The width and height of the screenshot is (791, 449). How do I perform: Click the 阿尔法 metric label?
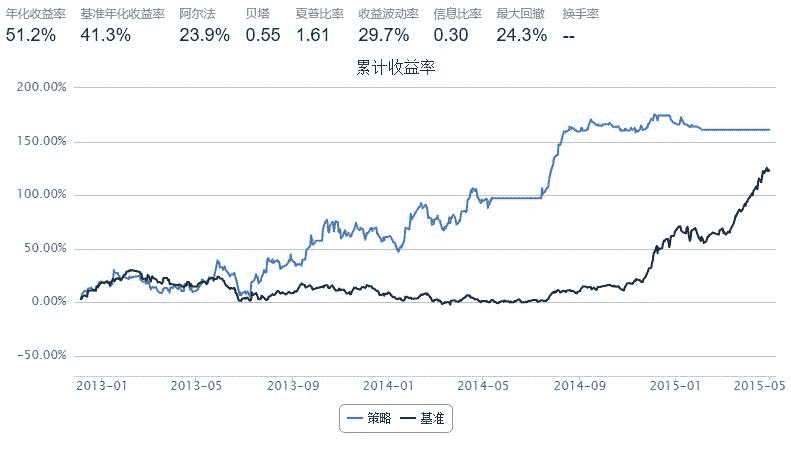click(x=197, y=15)
